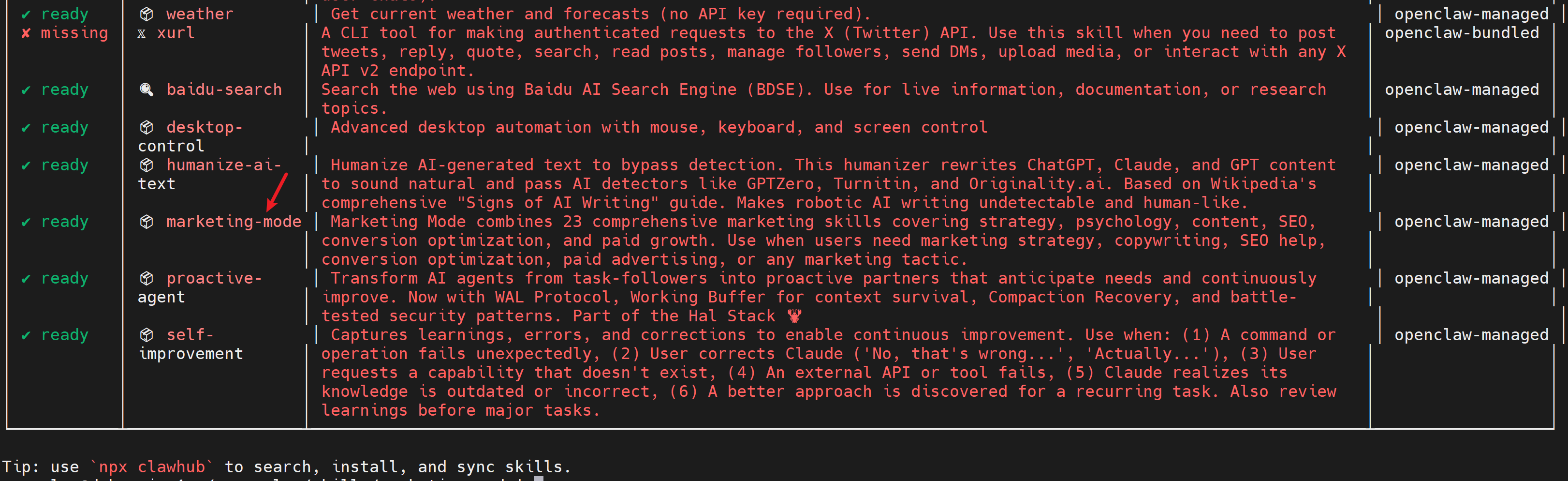This screenshot has height=481, width=1568.
Task: Click the "npx clawhub" command in the tip
Action: (x=151, y=467)
